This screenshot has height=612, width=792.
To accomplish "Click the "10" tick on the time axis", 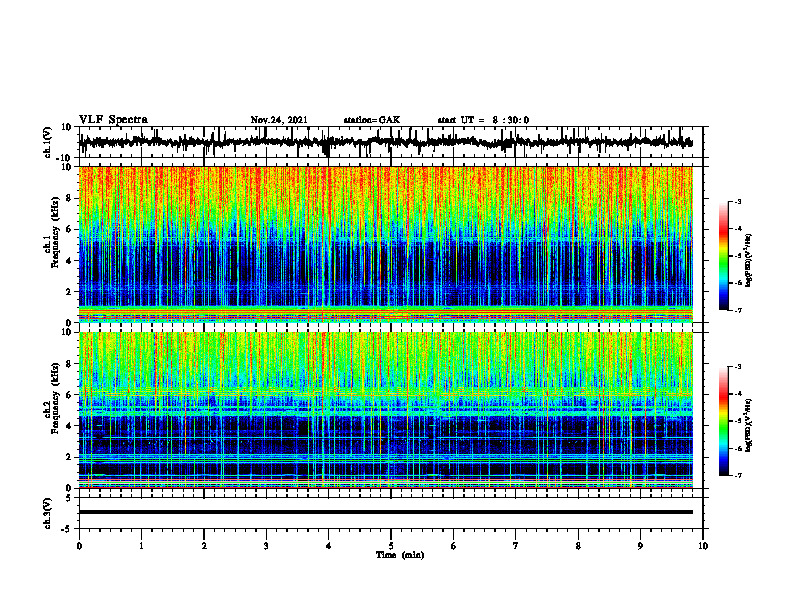I will point(703,546).
